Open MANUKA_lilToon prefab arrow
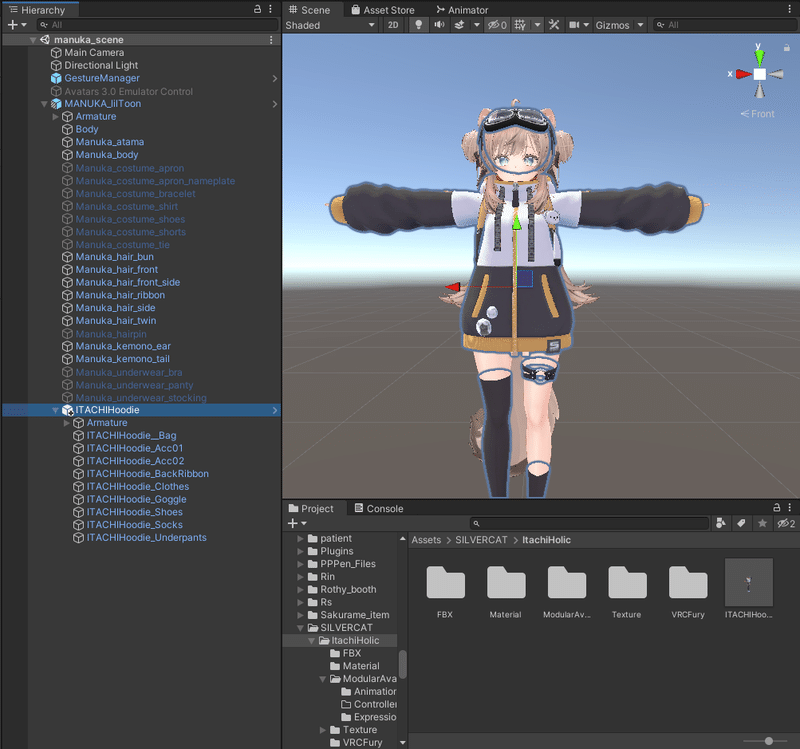 click(x=274, y=104)
